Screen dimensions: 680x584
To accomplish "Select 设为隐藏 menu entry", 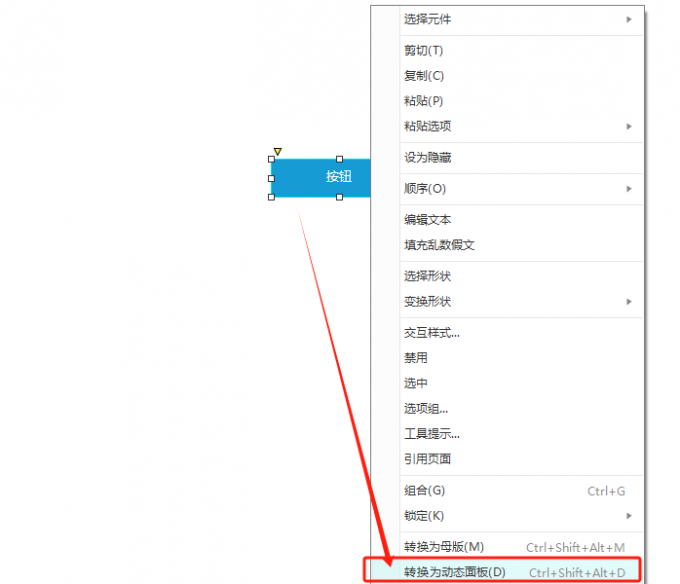I will tap(507, 158).
